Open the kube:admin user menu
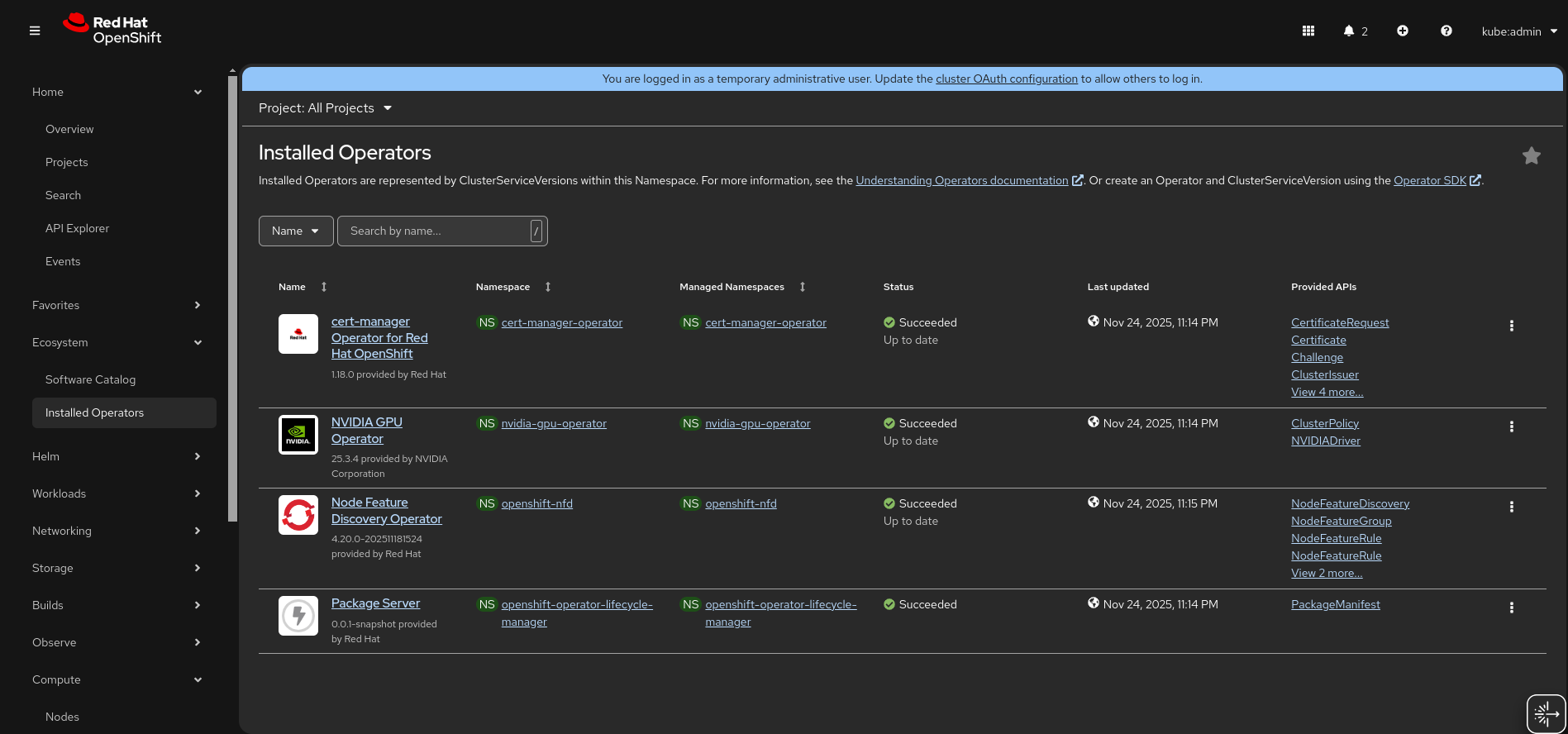 pyautogui.click(x=1519, y=31)
